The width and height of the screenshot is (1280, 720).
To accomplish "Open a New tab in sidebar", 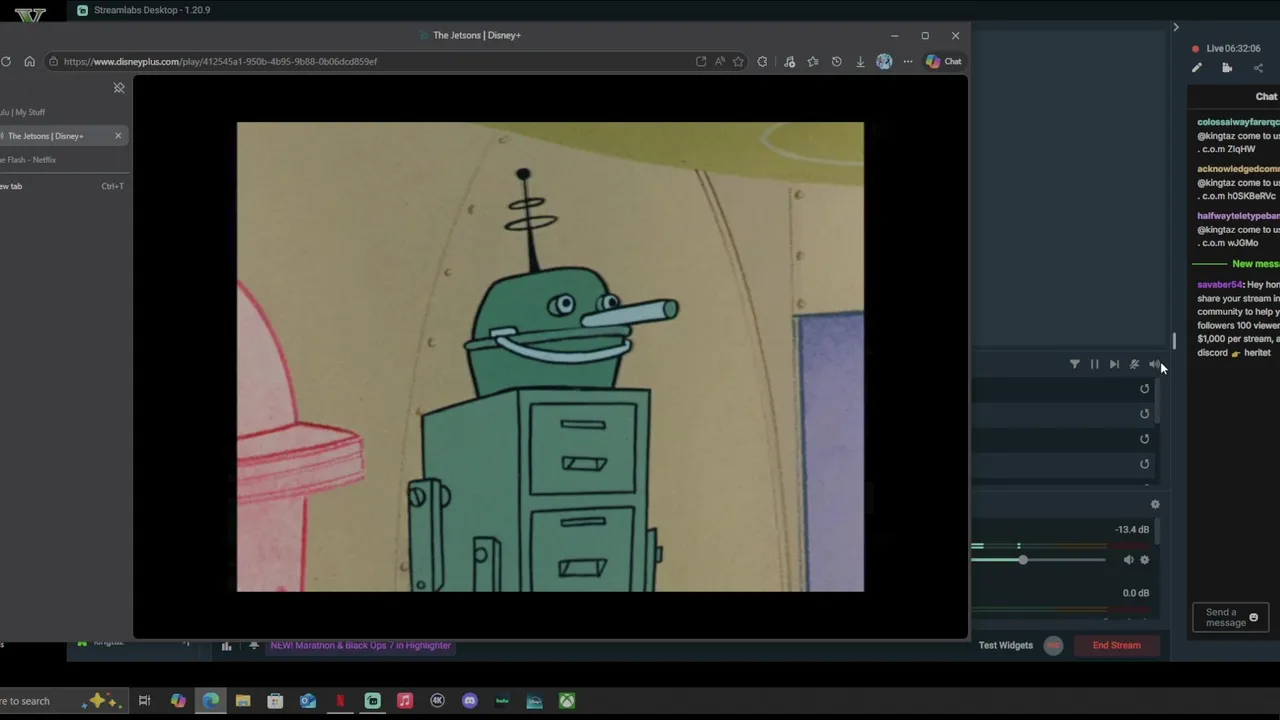I will 64,186.
